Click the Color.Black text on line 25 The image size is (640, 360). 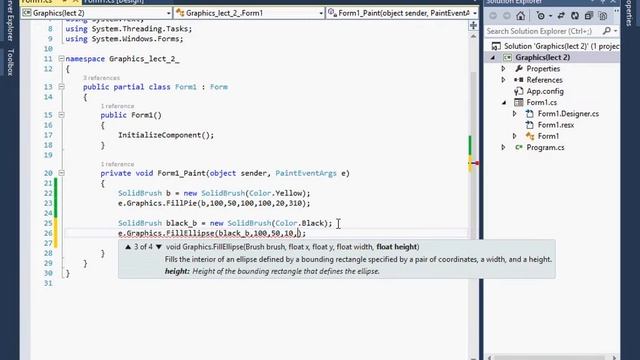click(x=301, y=223)
